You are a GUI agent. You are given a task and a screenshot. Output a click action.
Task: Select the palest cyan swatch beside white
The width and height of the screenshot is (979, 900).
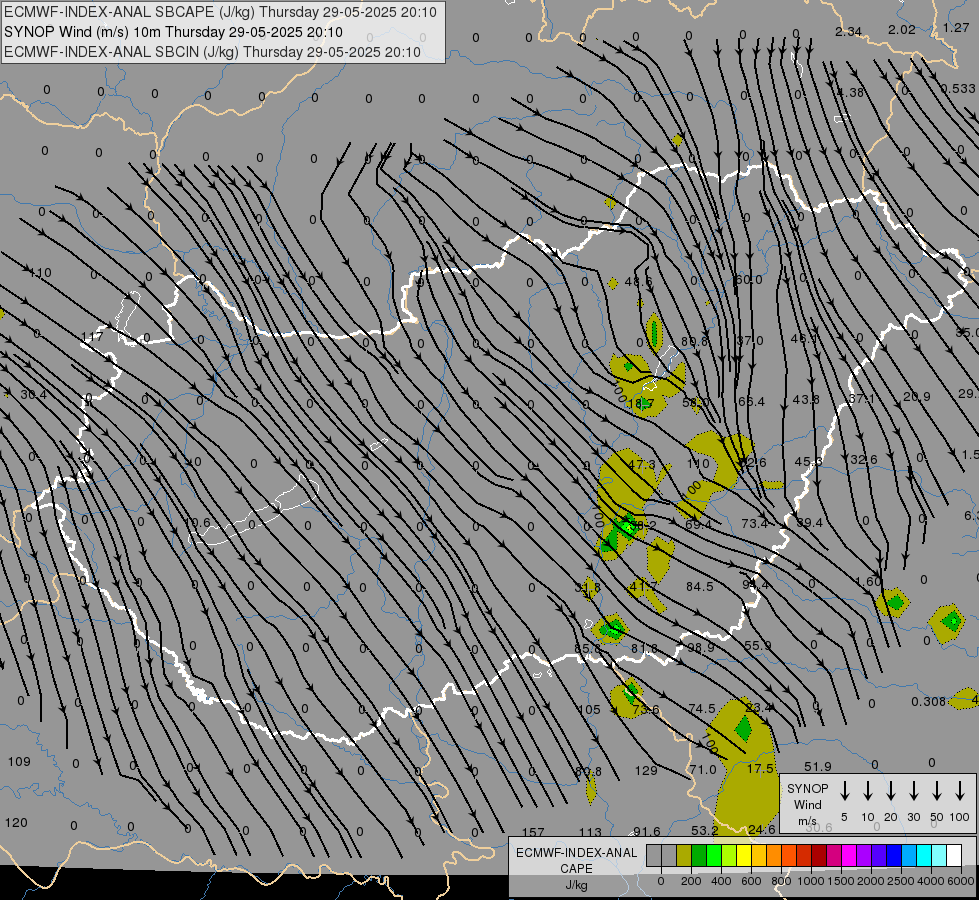[x=939, y=856]
